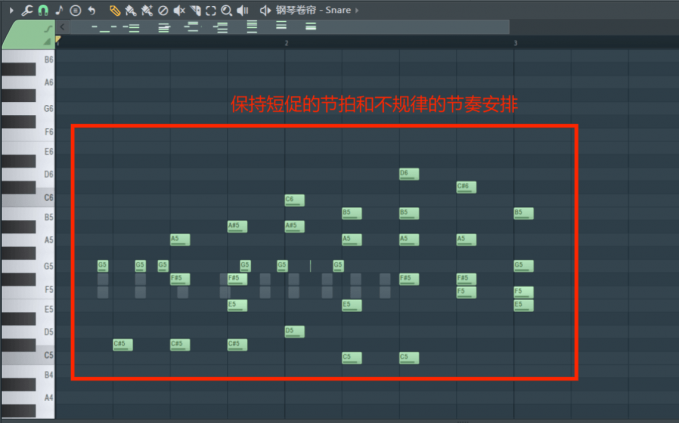Select the C6 note in the grid

pos(294,200)
